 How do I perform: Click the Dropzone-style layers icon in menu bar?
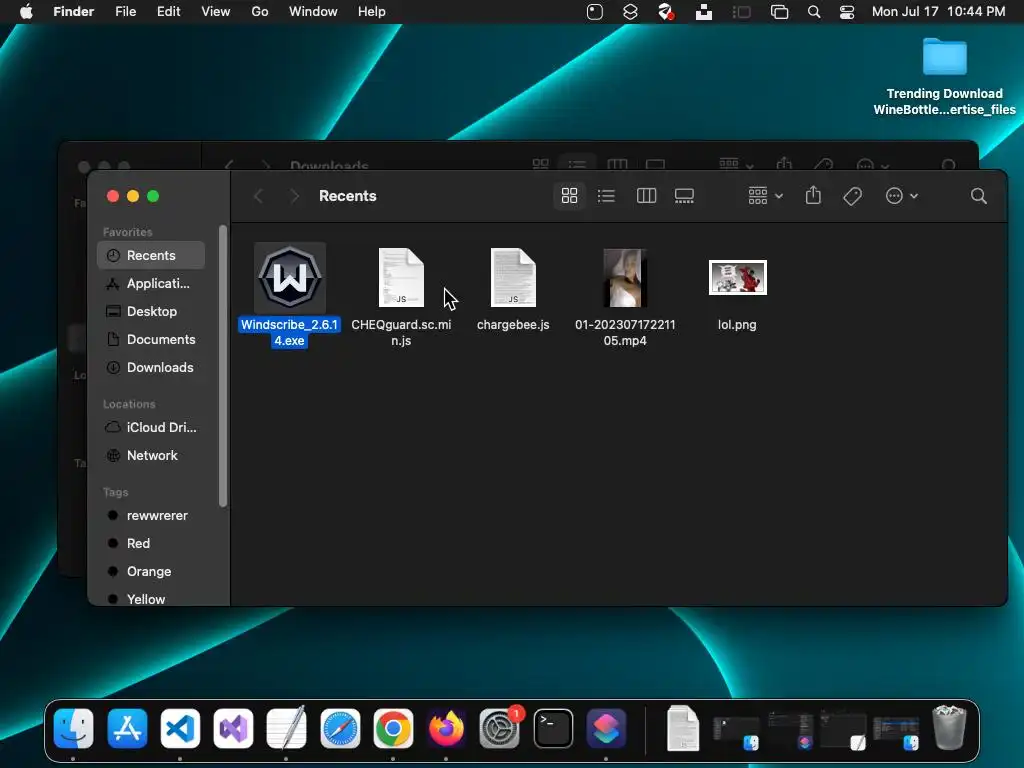(630, 12)
